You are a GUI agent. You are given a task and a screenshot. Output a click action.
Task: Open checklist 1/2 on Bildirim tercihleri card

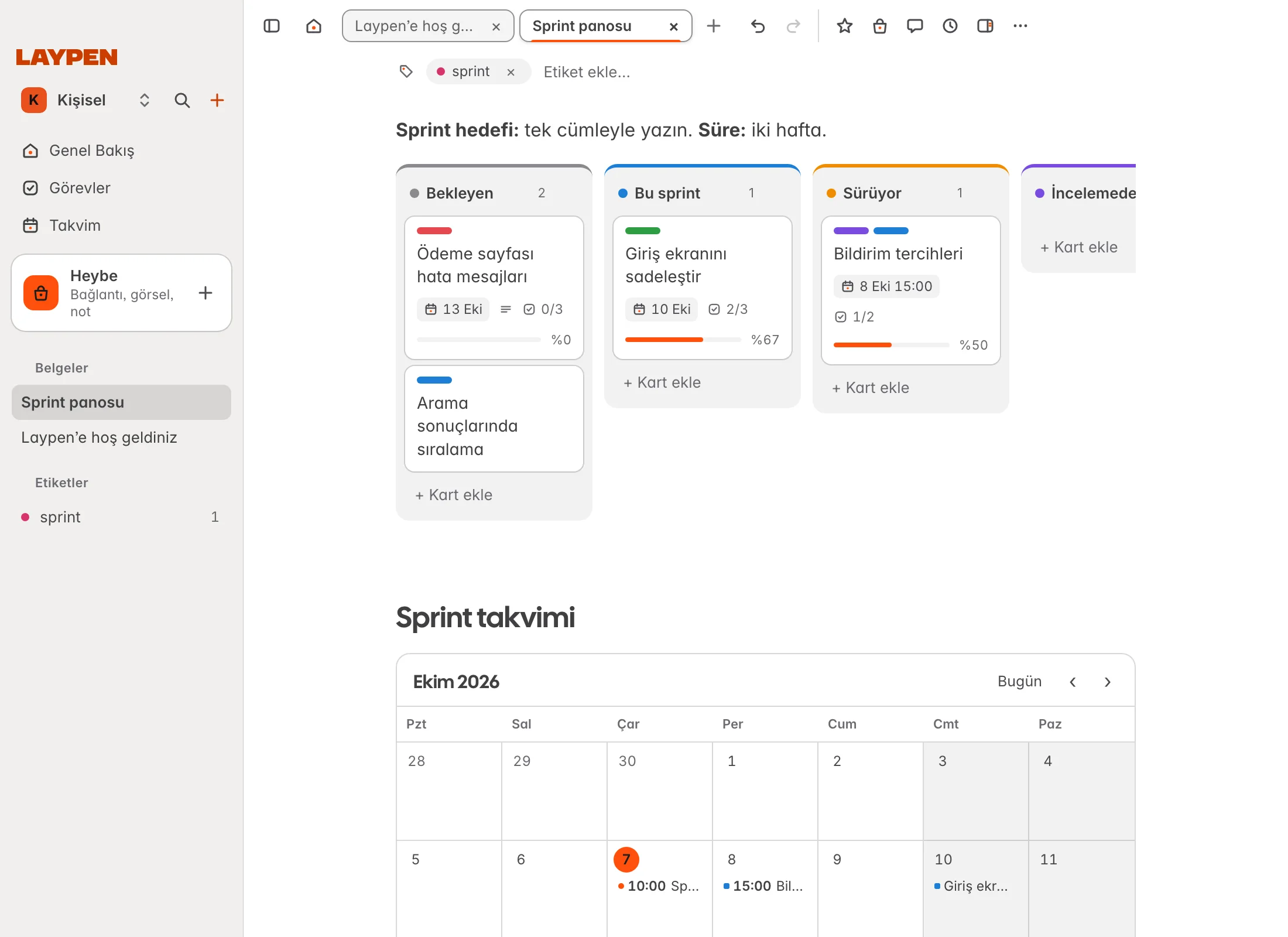854,317
